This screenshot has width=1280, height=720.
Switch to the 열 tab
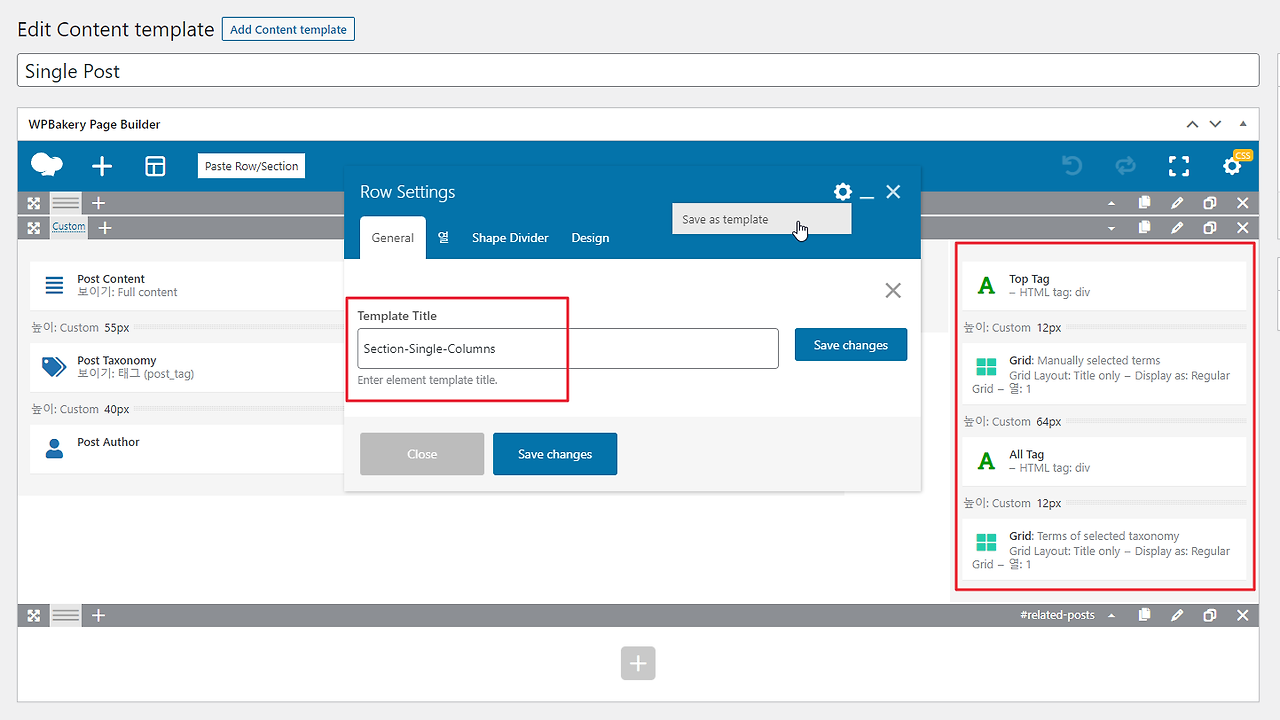tap(443, 238)
